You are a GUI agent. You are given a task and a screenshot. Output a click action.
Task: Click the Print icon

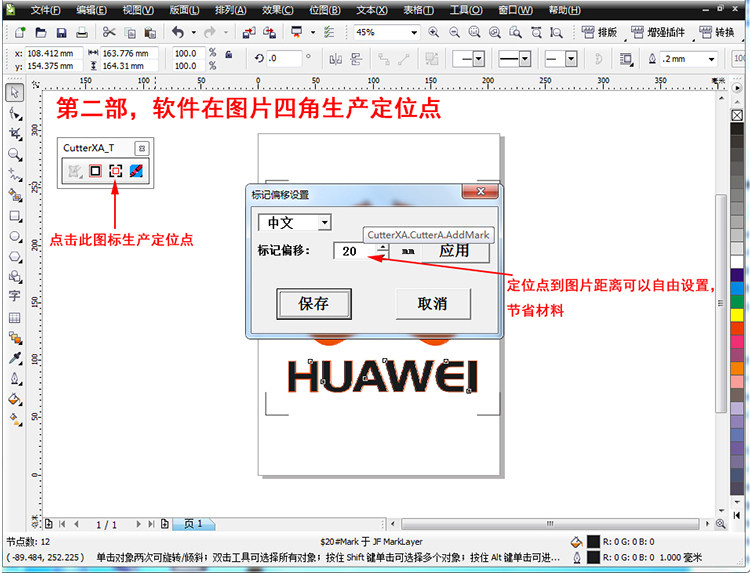click(x=82, y=32)
